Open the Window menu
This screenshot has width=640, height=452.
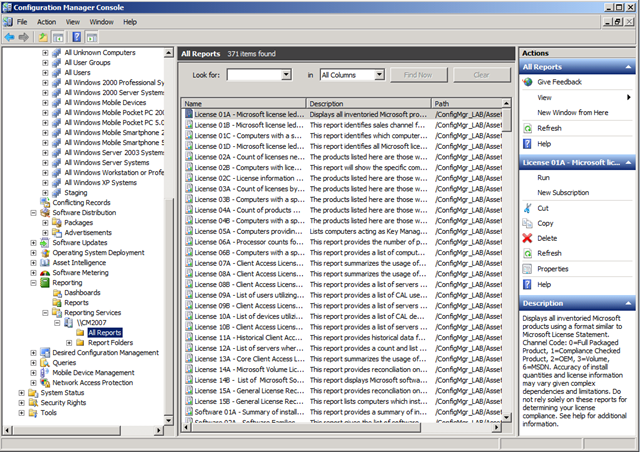tap(102, 22)
